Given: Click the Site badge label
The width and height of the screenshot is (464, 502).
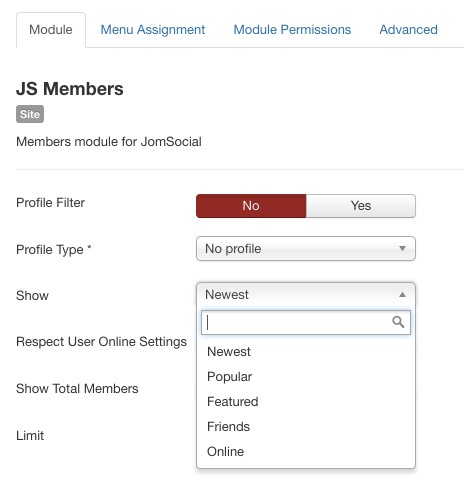Looking at the screenshot, I should pos(30,114).
